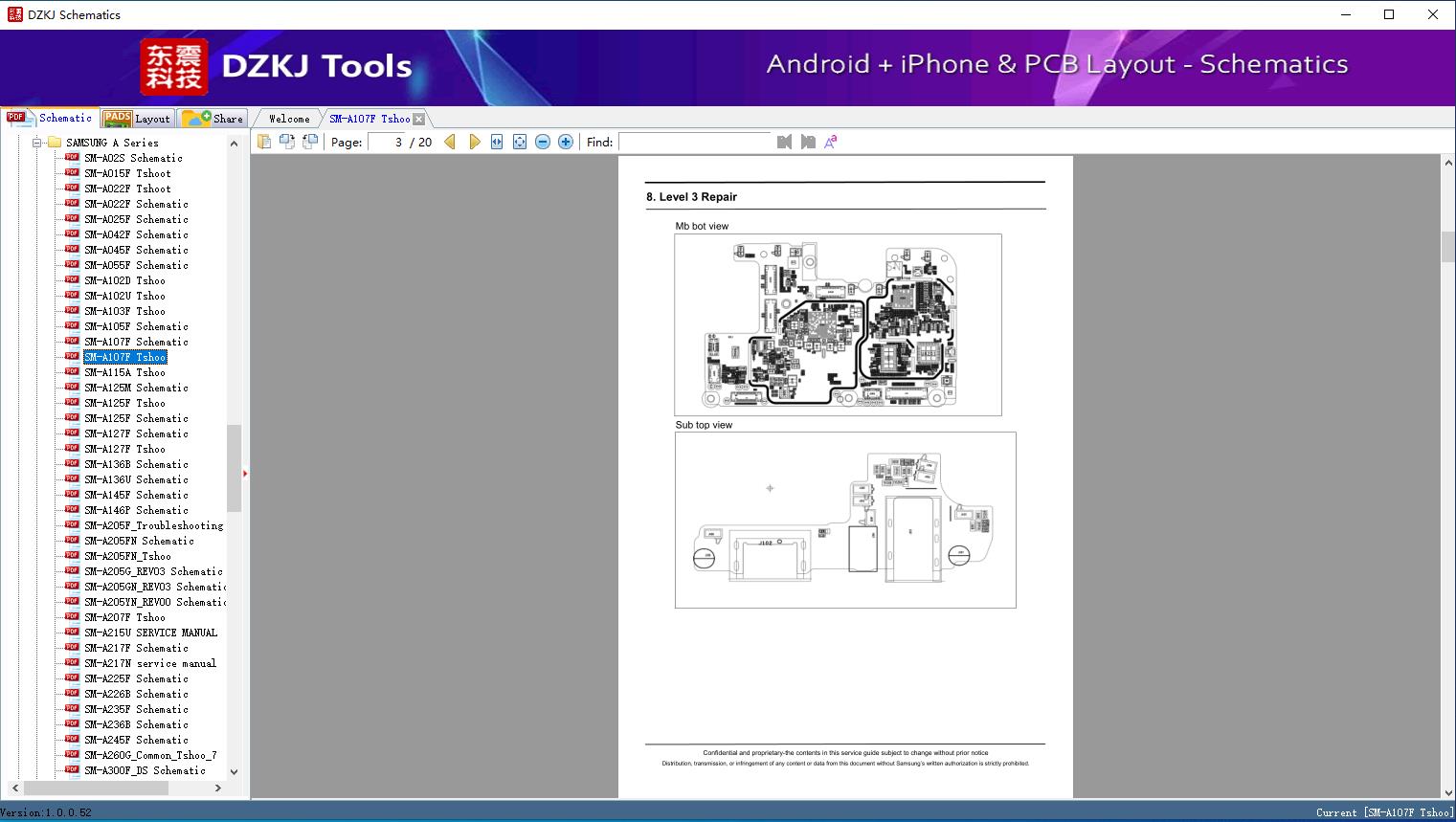This screenshot has height=822, width=1456.
Task: Select SM-A125F Tshoo tree item
Action: [124, 403]
